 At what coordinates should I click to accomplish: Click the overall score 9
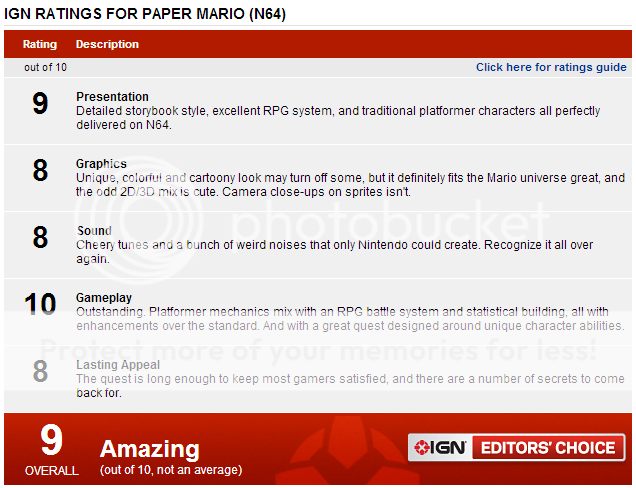[52, 440]
